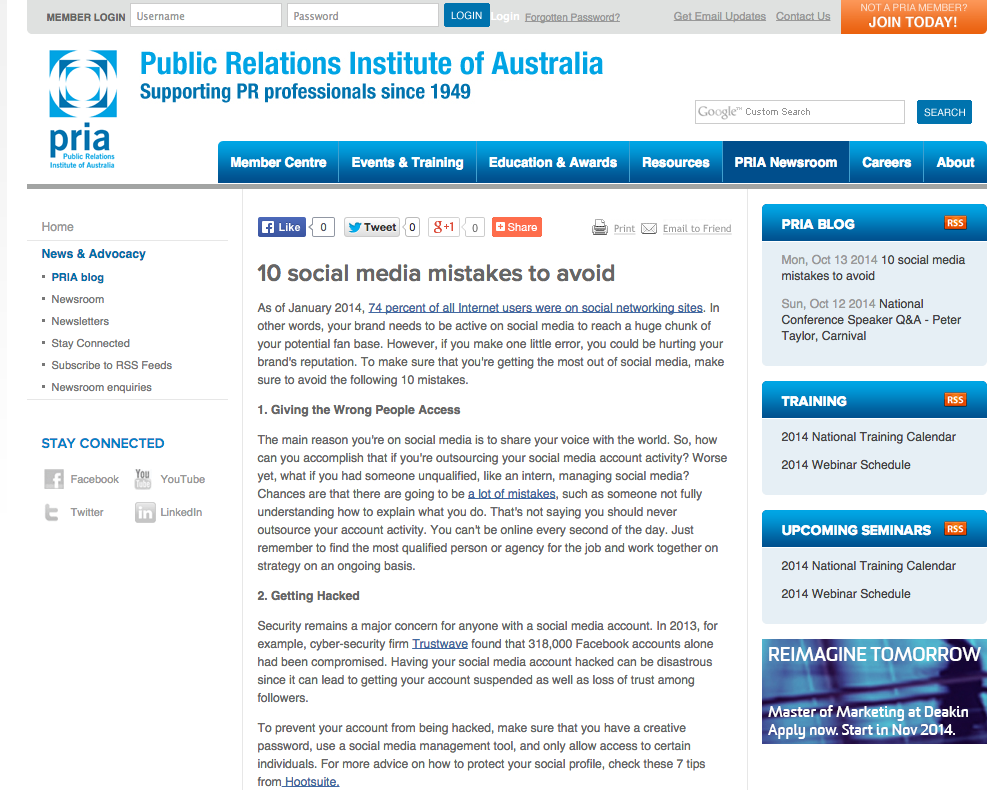Screen dimensions: 990x790
Task: Open the Resources menu
Action: click(676, 162)
